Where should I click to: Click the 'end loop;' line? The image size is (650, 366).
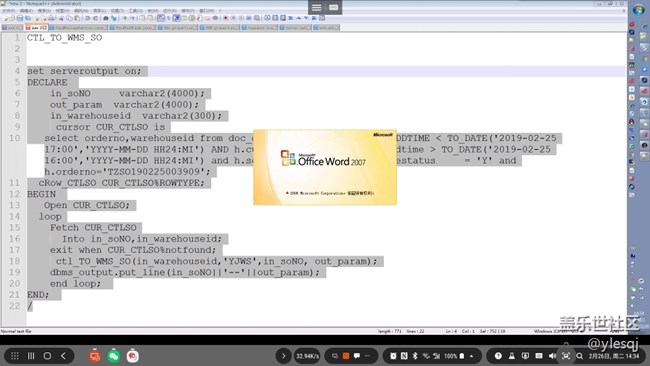pos(75,284)
